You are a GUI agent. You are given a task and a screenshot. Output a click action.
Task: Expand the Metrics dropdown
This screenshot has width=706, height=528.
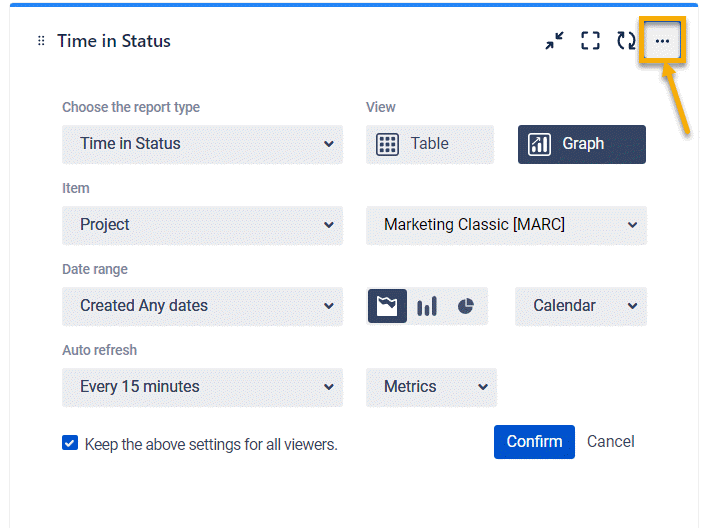point(431,387)
